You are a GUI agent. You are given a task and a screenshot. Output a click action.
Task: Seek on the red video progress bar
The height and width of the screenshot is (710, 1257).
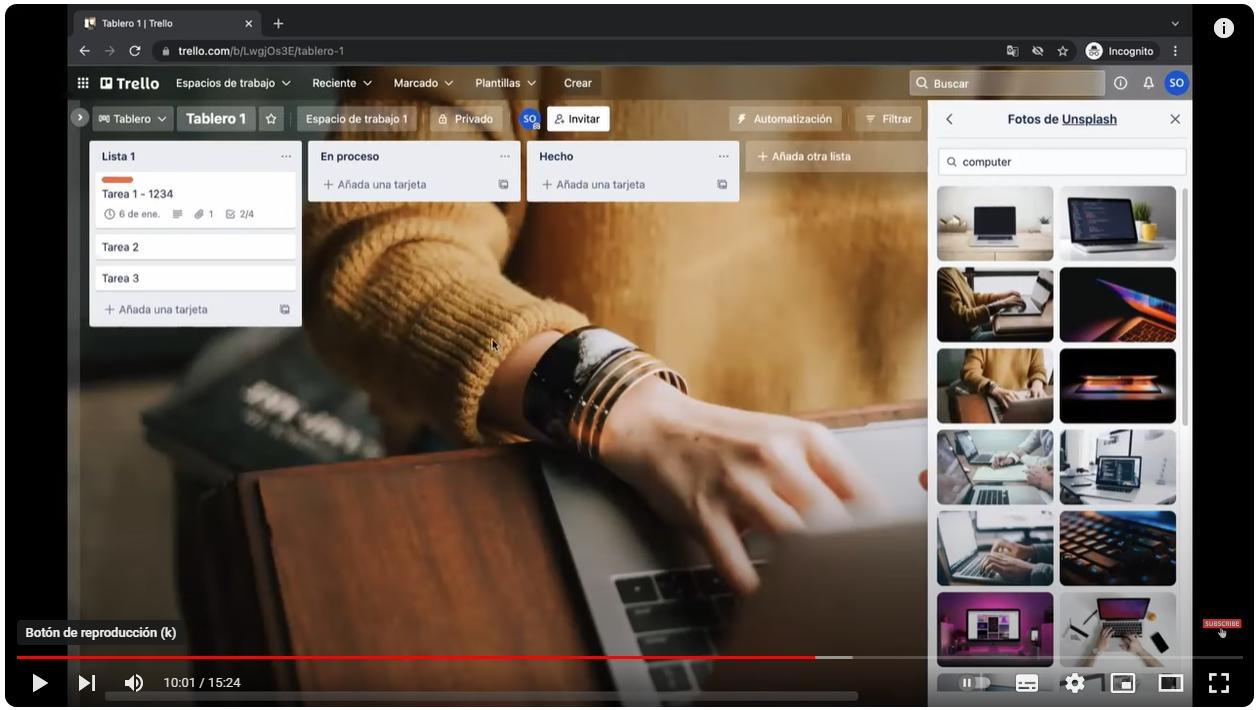[x=416, y=657]
